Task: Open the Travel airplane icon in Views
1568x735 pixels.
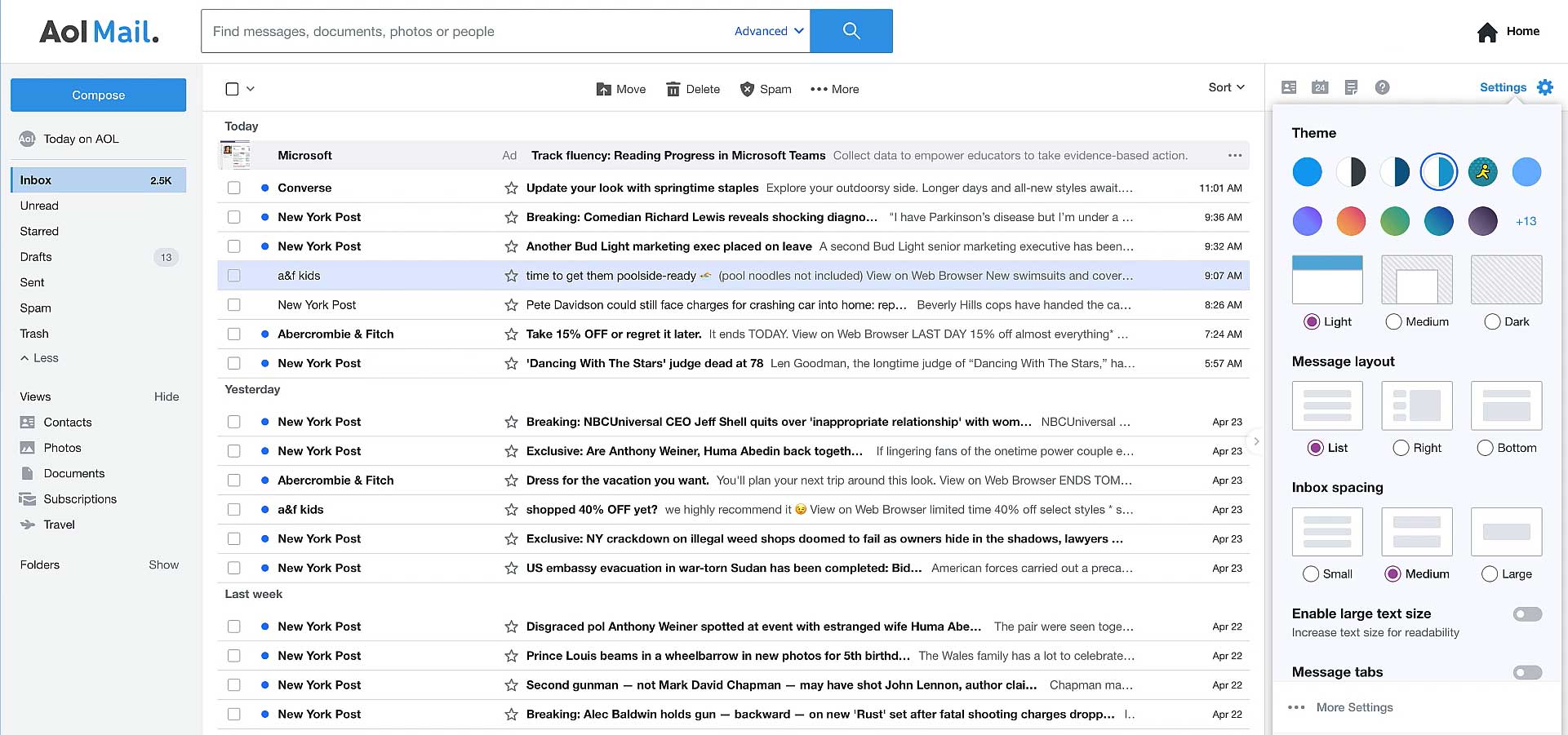Action: click(x=28, y=525)
